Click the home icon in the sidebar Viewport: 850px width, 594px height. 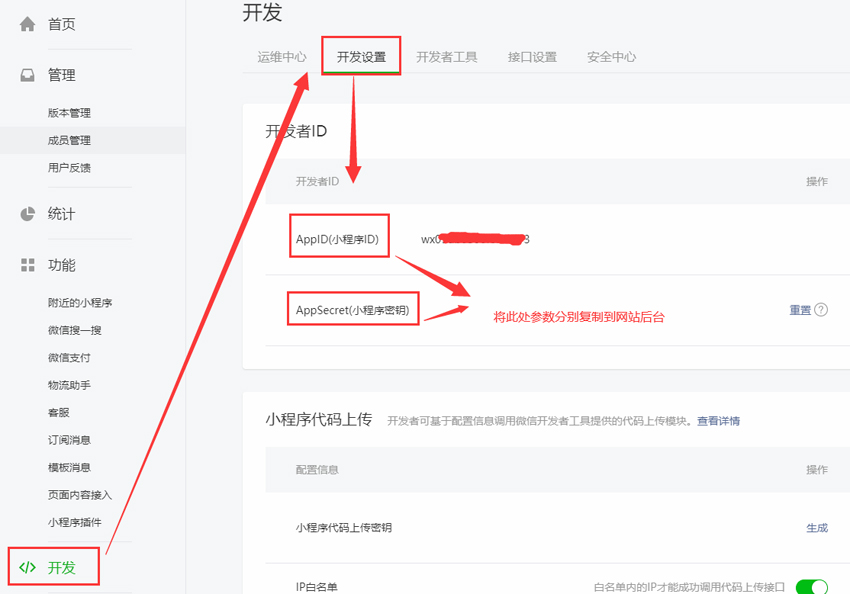coord(28,24)
